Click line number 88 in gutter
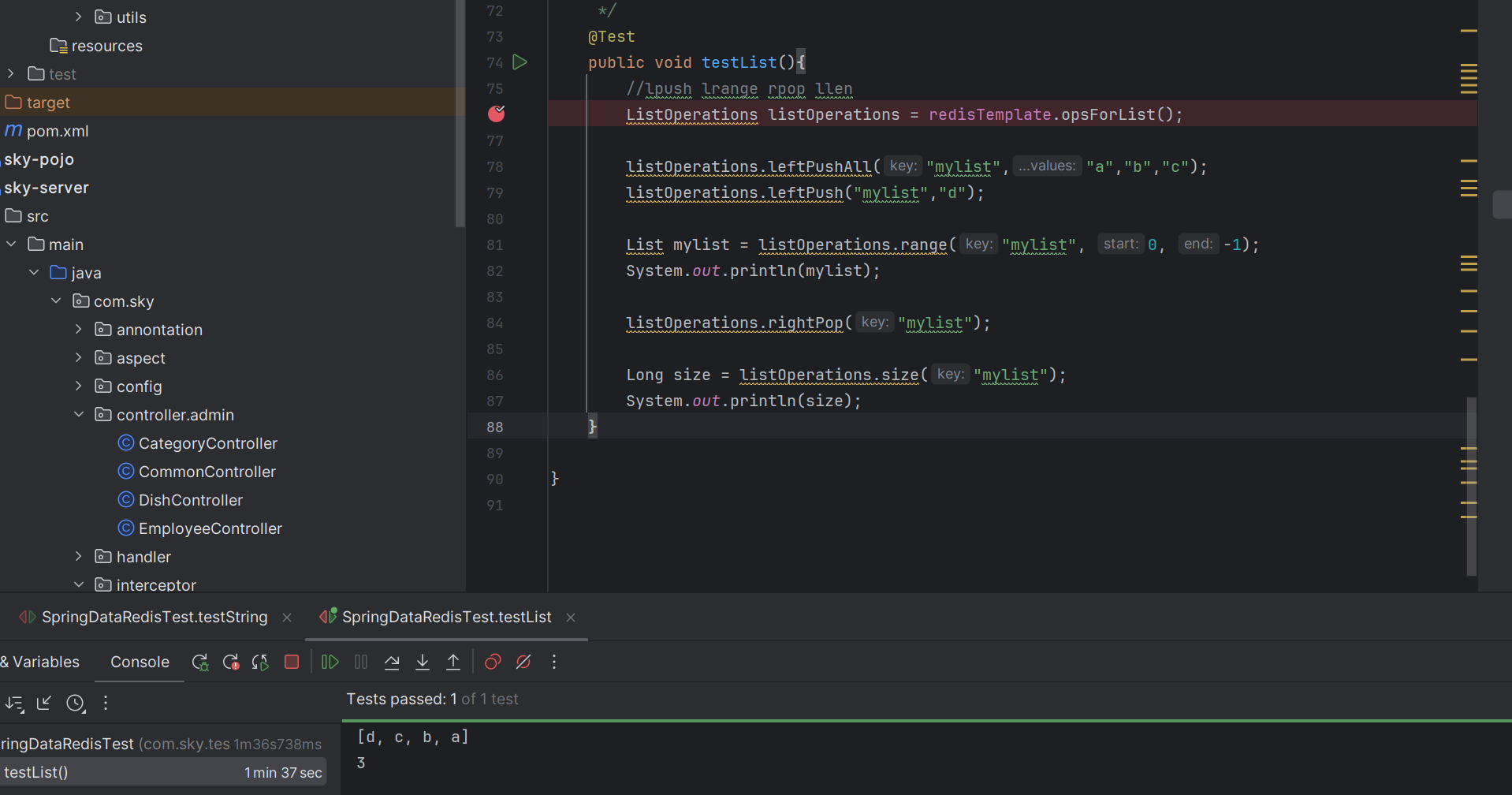1512x795 pixels. point(494,427)
